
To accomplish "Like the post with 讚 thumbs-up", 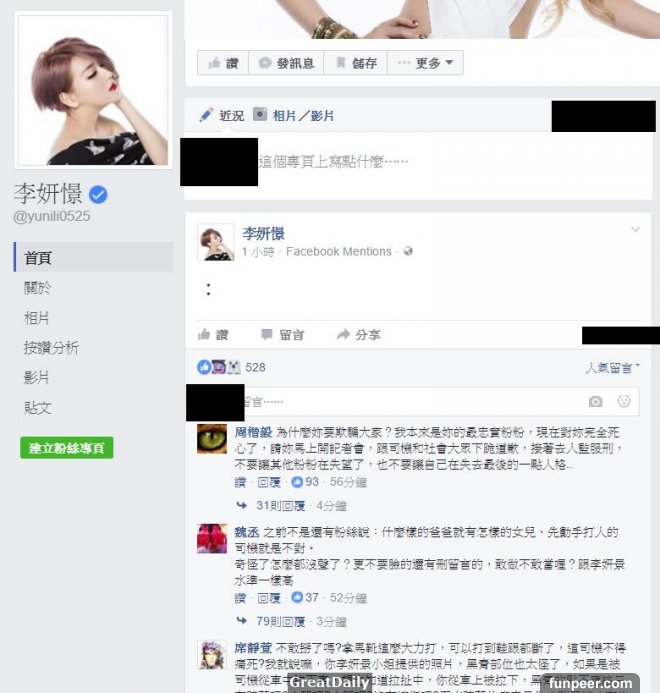I will click(213, 335).
